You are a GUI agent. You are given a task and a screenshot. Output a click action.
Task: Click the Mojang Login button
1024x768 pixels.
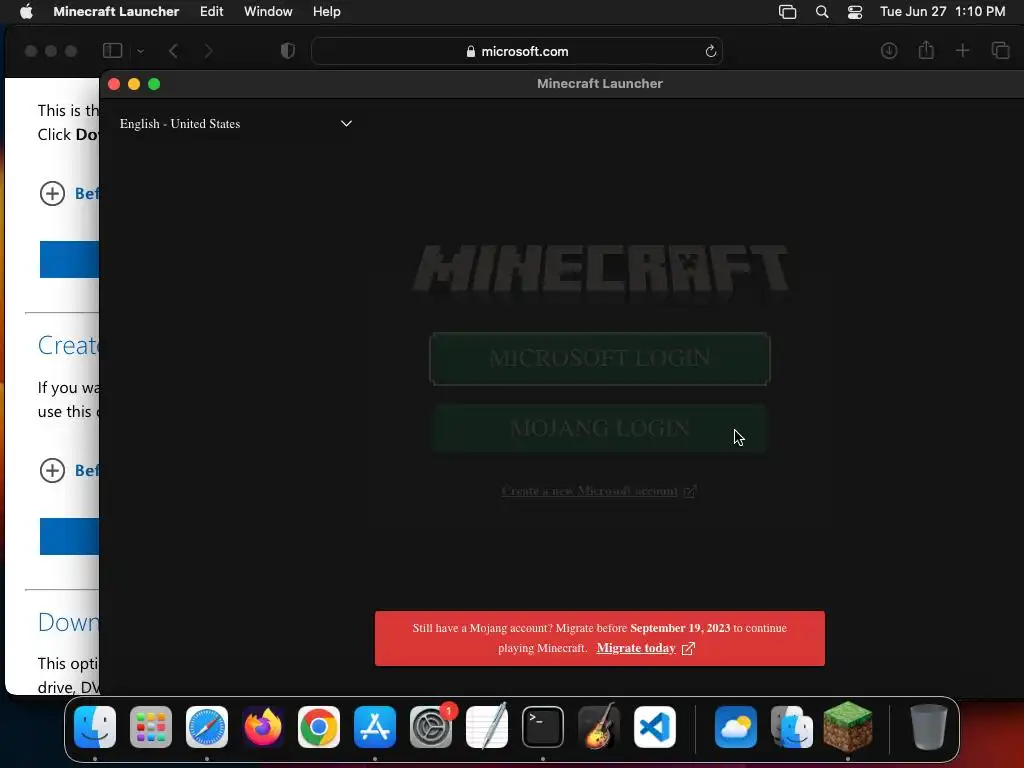click(600, 428)
